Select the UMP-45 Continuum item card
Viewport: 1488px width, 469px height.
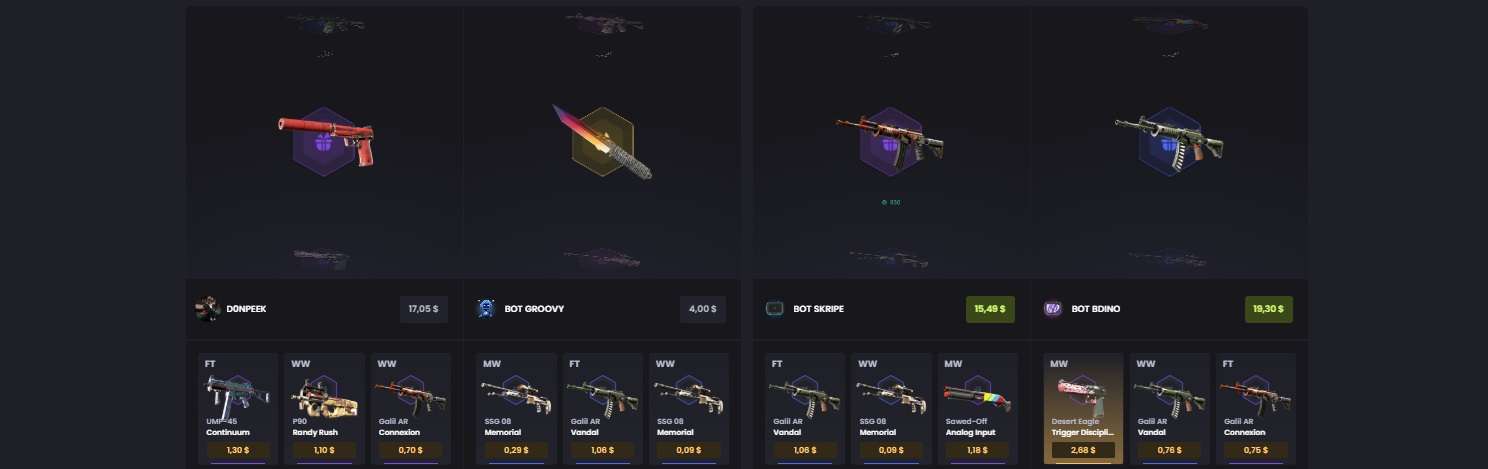point(238,408)
